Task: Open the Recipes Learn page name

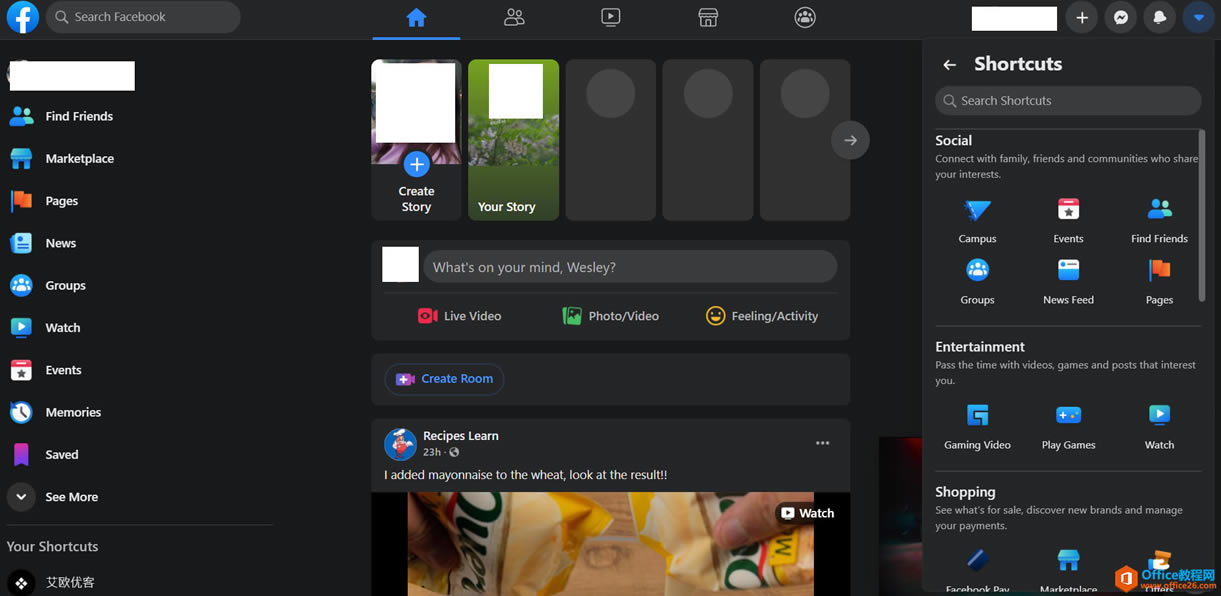Action: [x=460, y=436]
